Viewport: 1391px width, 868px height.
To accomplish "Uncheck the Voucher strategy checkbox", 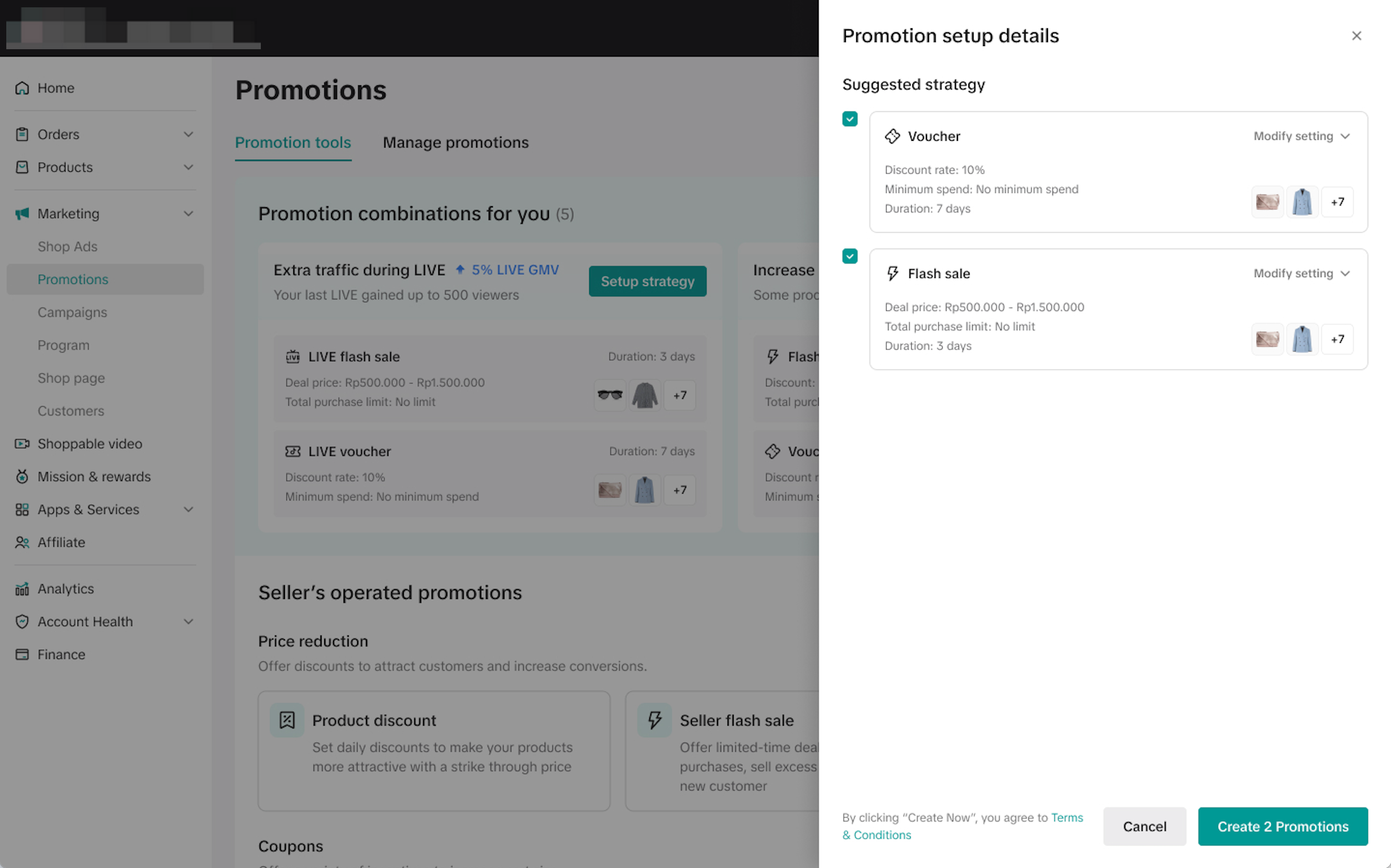I will tap(849, 119).
